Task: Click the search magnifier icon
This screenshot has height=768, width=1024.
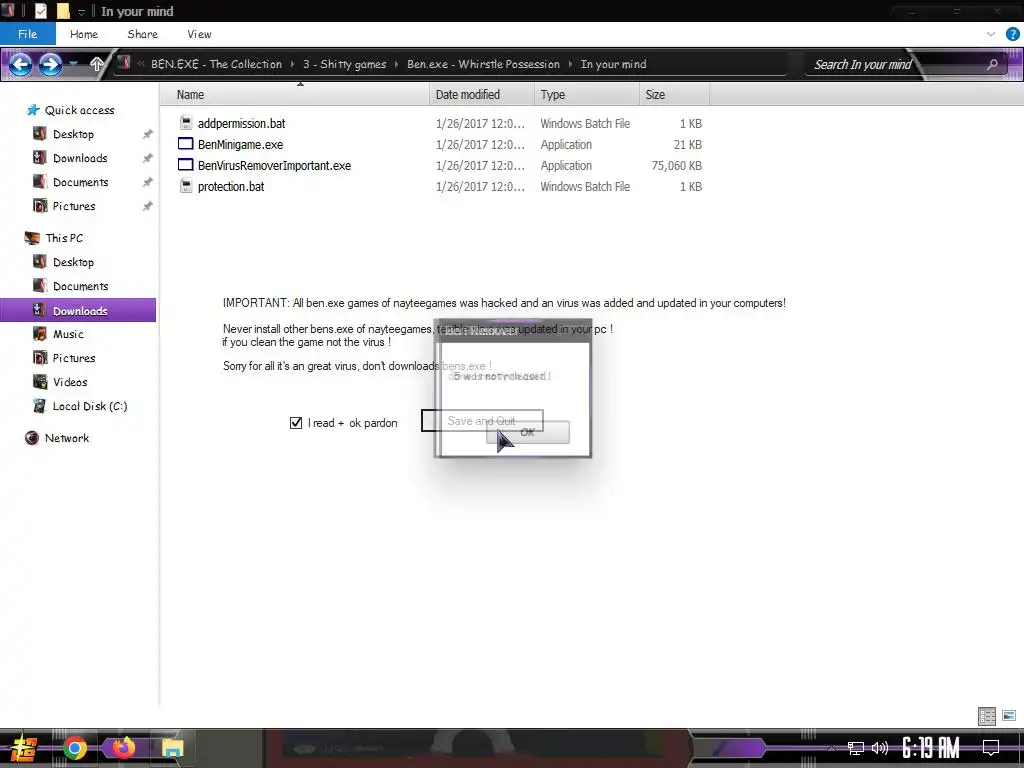Action: [x=993, y=64]
